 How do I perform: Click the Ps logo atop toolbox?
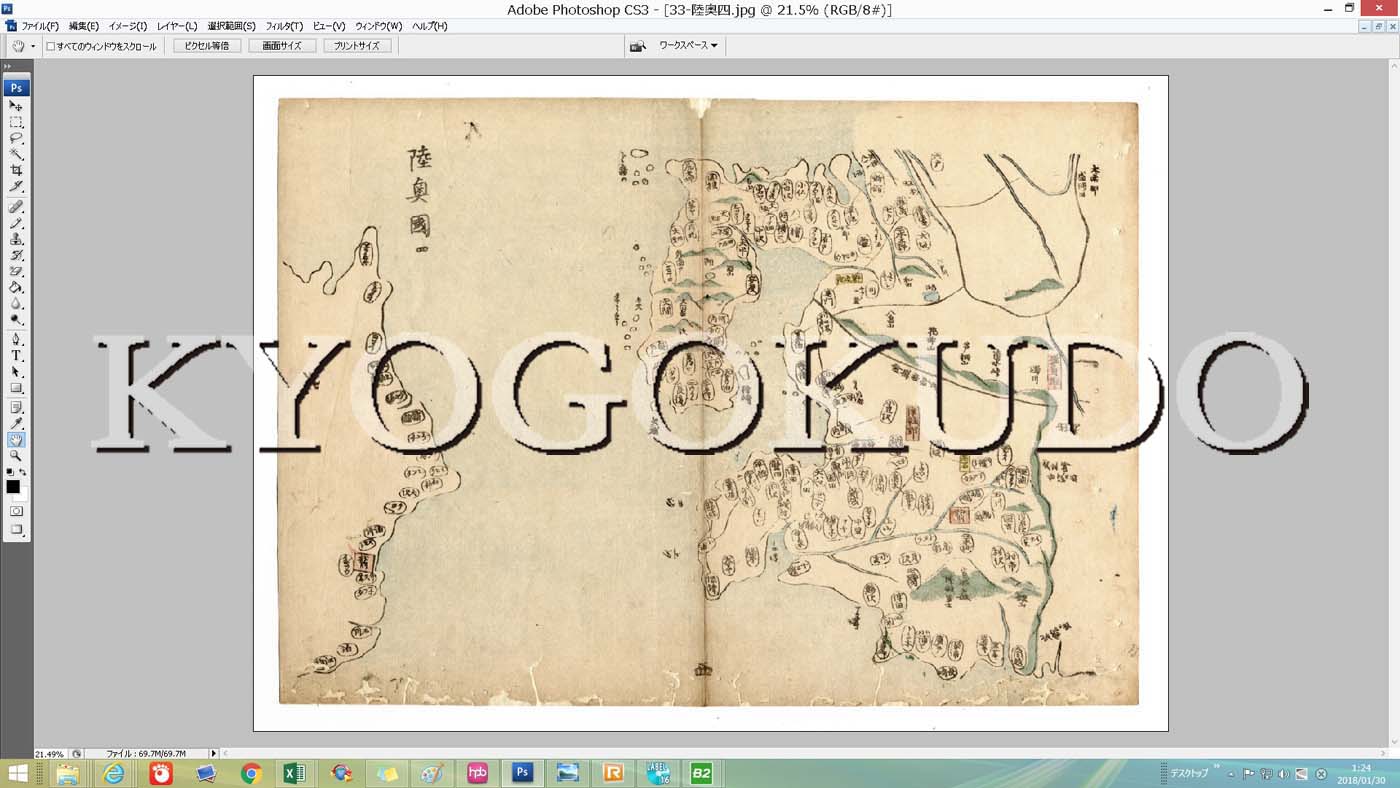[x=16, y=88]
